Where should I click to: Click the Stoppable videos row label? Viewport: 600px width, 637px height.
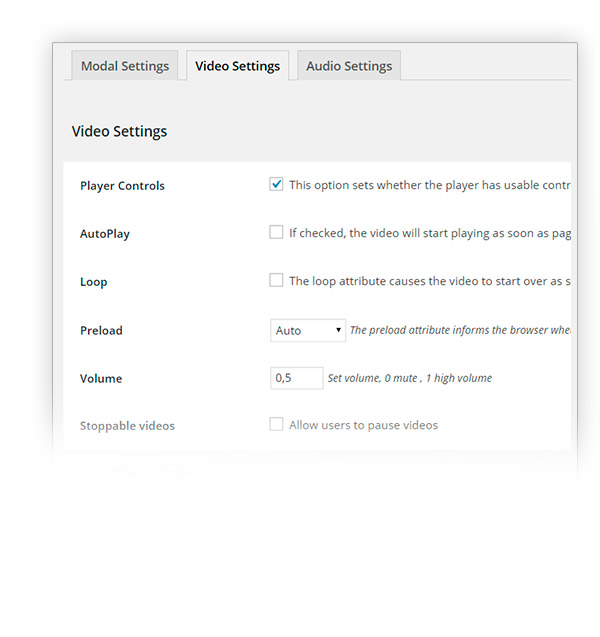[127, 426]
